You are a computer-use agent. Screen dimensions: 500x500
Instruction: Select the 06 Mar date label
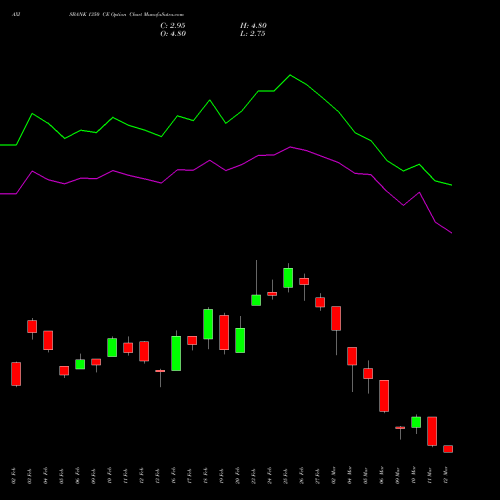[x=382, y=476]
